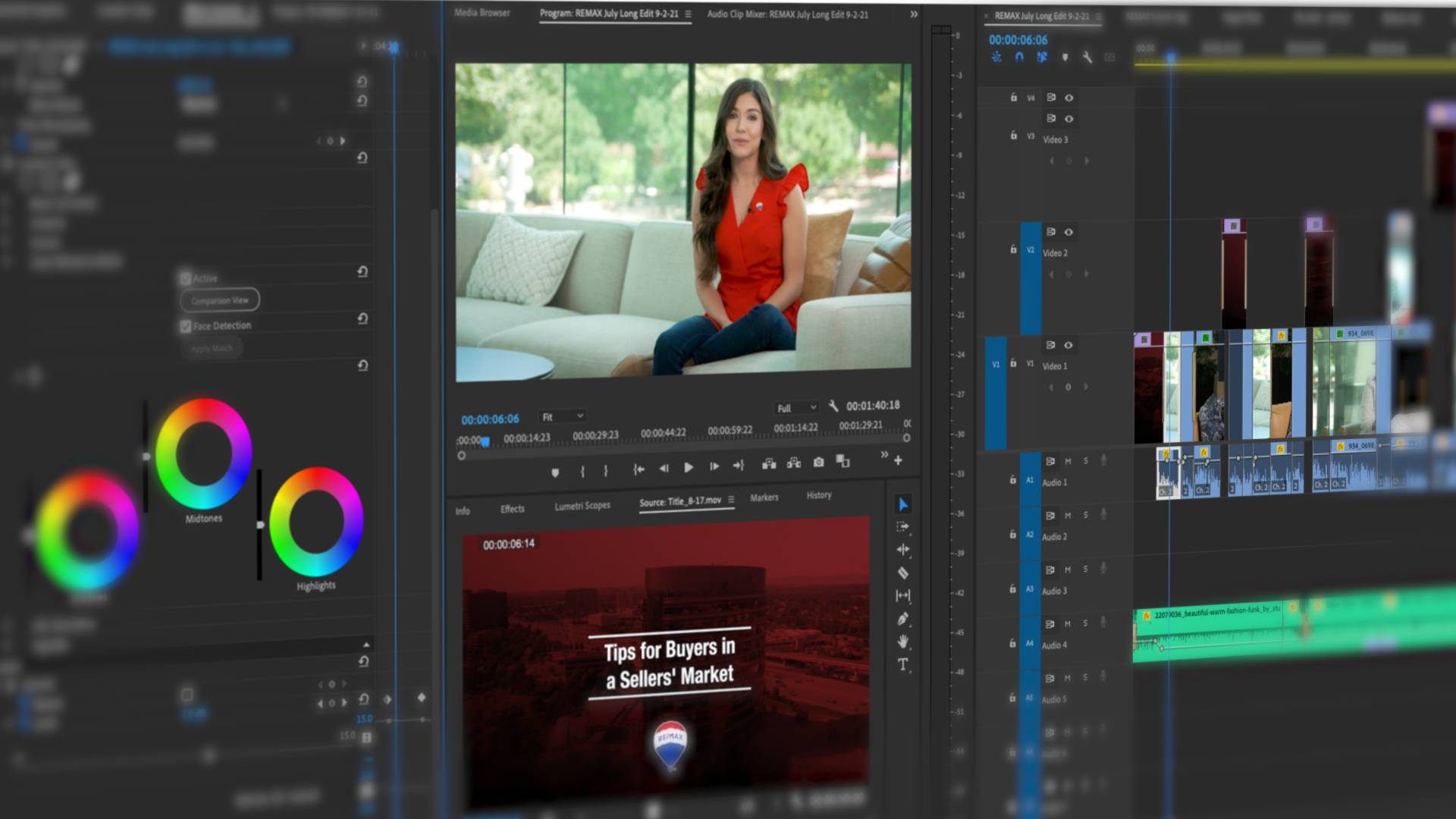Click the Export Frame camera icon
1456x819 pixels.
[x=818, y=462]
